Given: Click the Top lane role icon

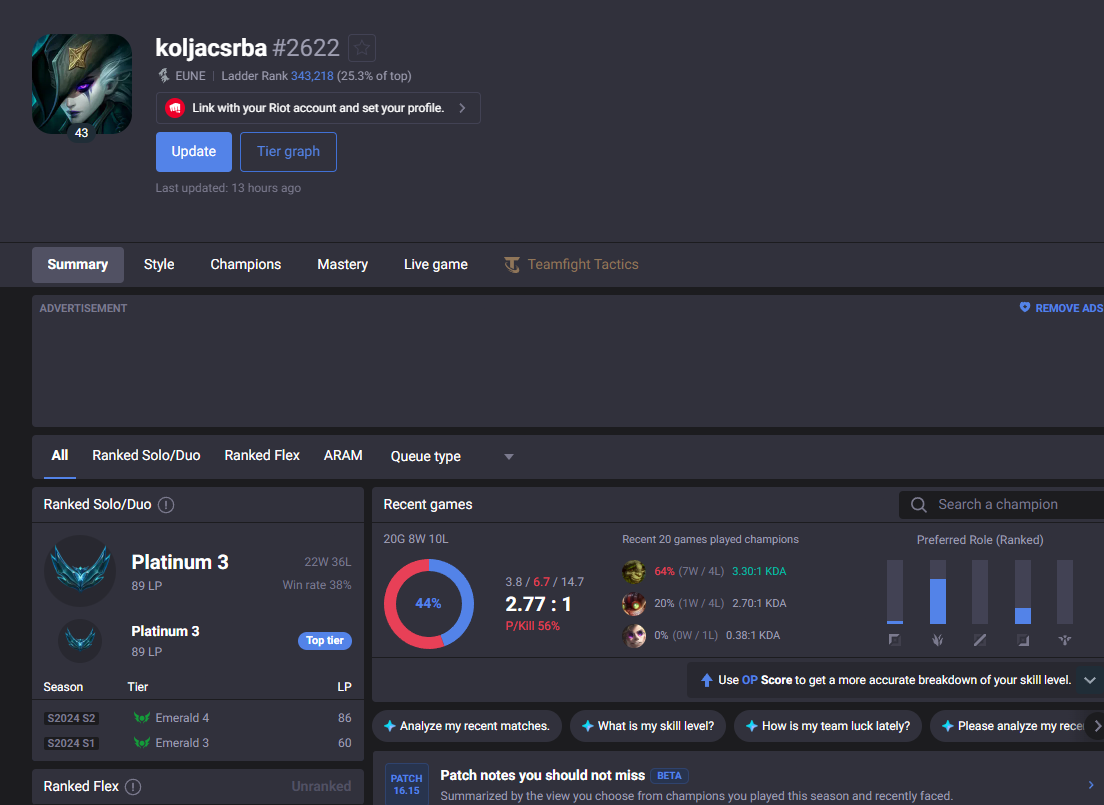Looking at the screenshot, I should (894, 639).
